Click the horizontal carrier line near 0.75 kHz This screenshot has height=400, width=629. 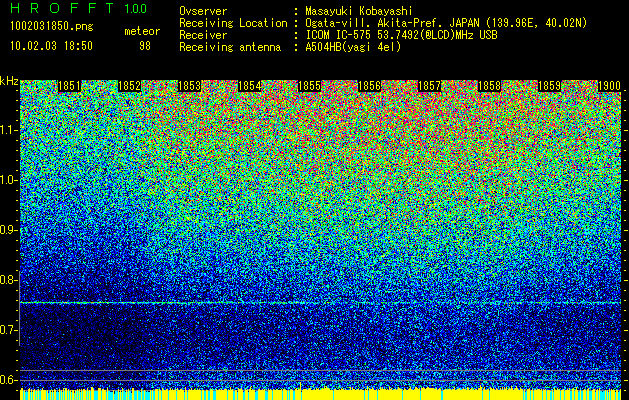pos(321,303)
